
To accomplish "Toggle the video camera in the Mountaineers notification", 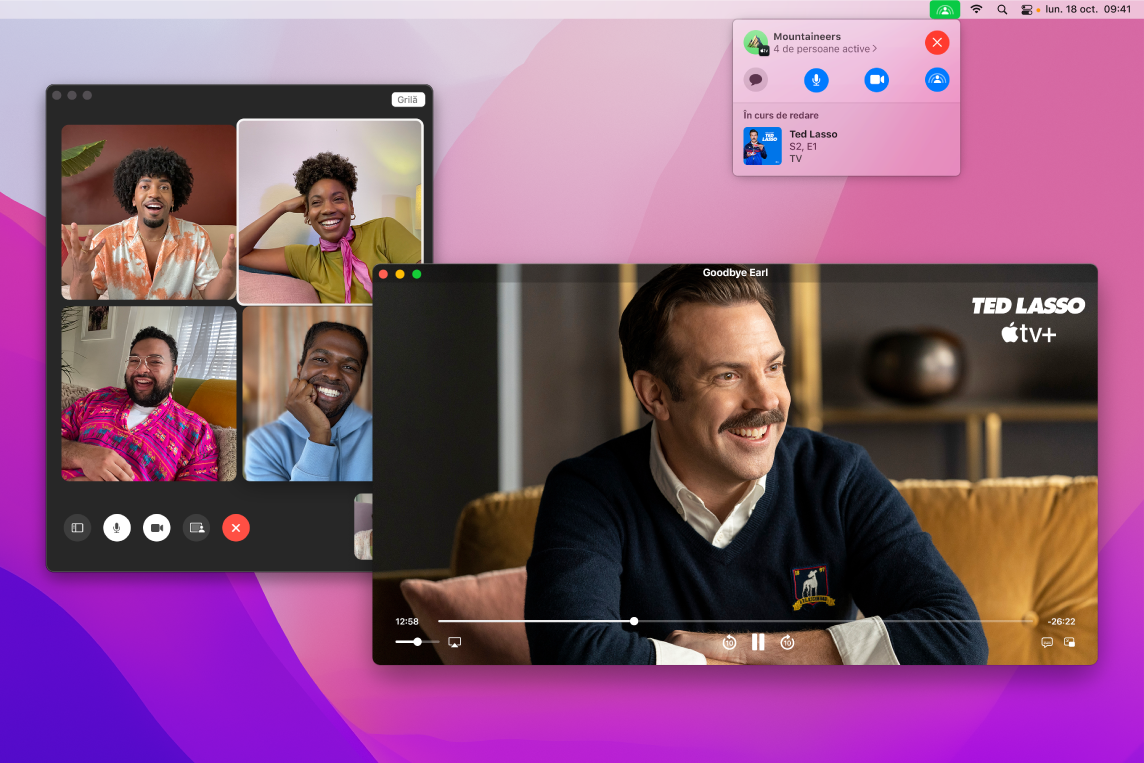I will [877, 80].
